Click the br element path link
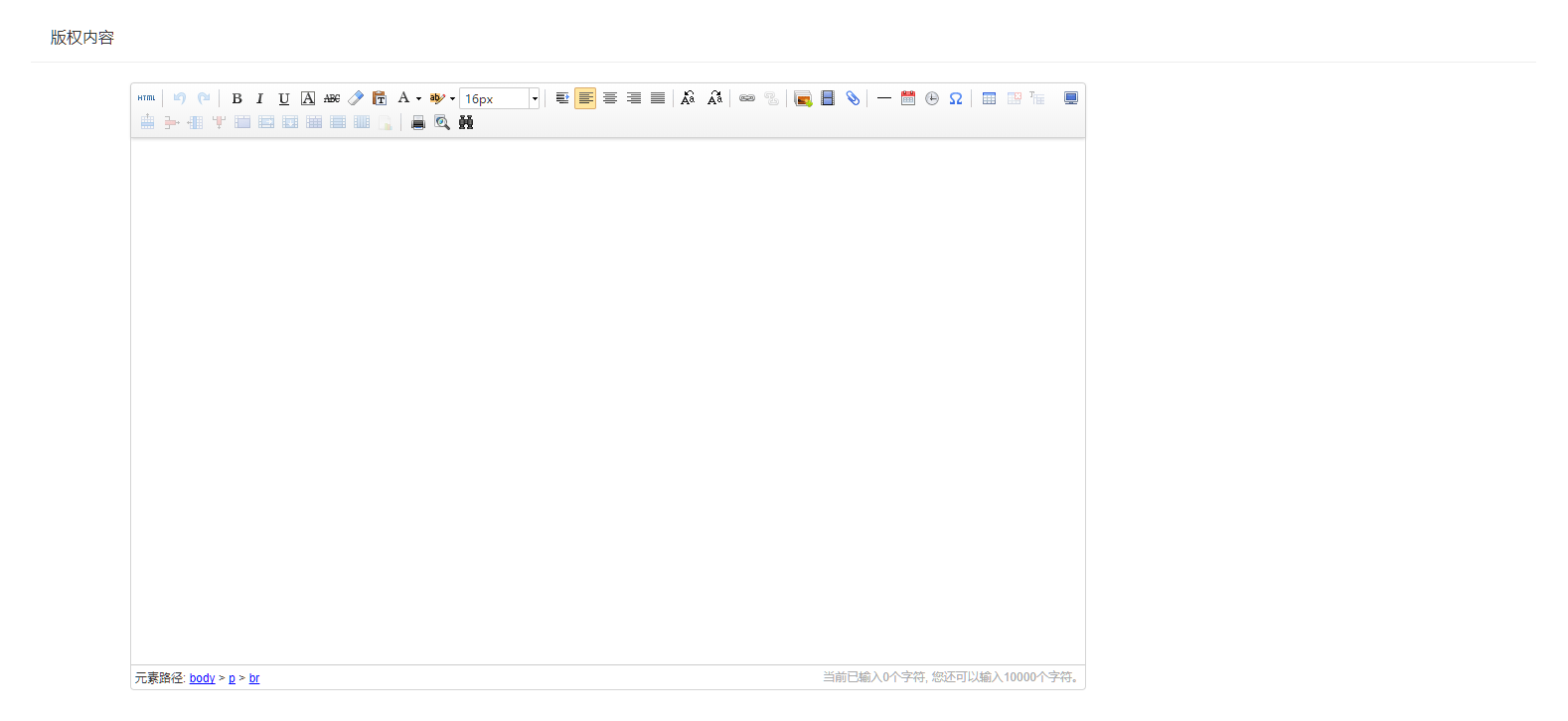 pyautogui.click(x=254, y=678)
